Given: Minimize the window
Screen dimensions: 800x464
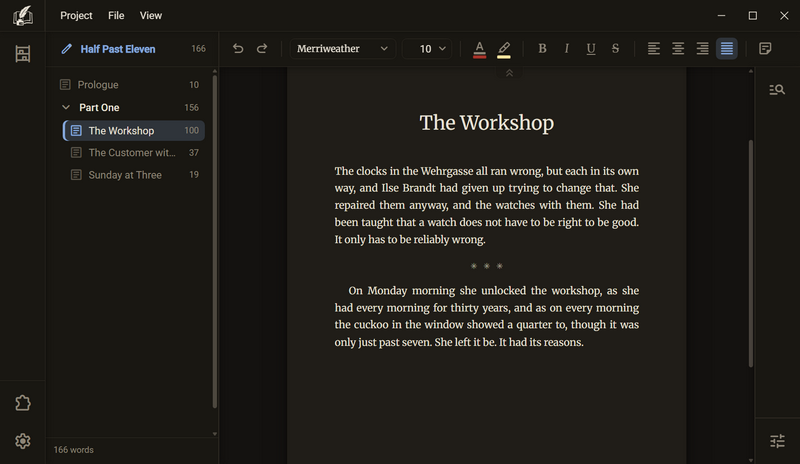Looking at the screenshot, I should tap(721, 16).
